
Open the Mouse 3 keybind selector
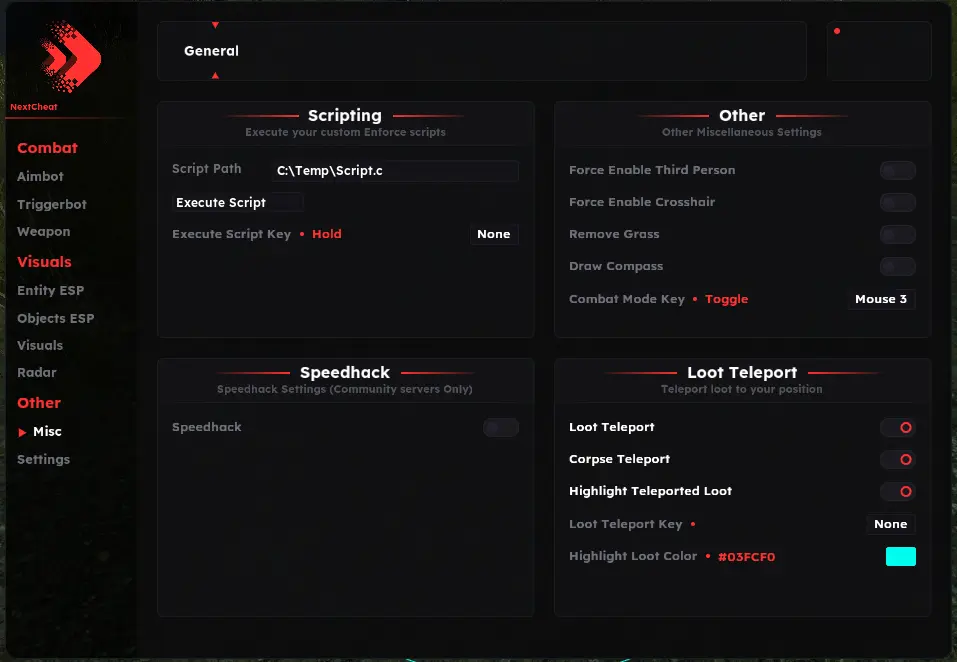pos(881,299)
